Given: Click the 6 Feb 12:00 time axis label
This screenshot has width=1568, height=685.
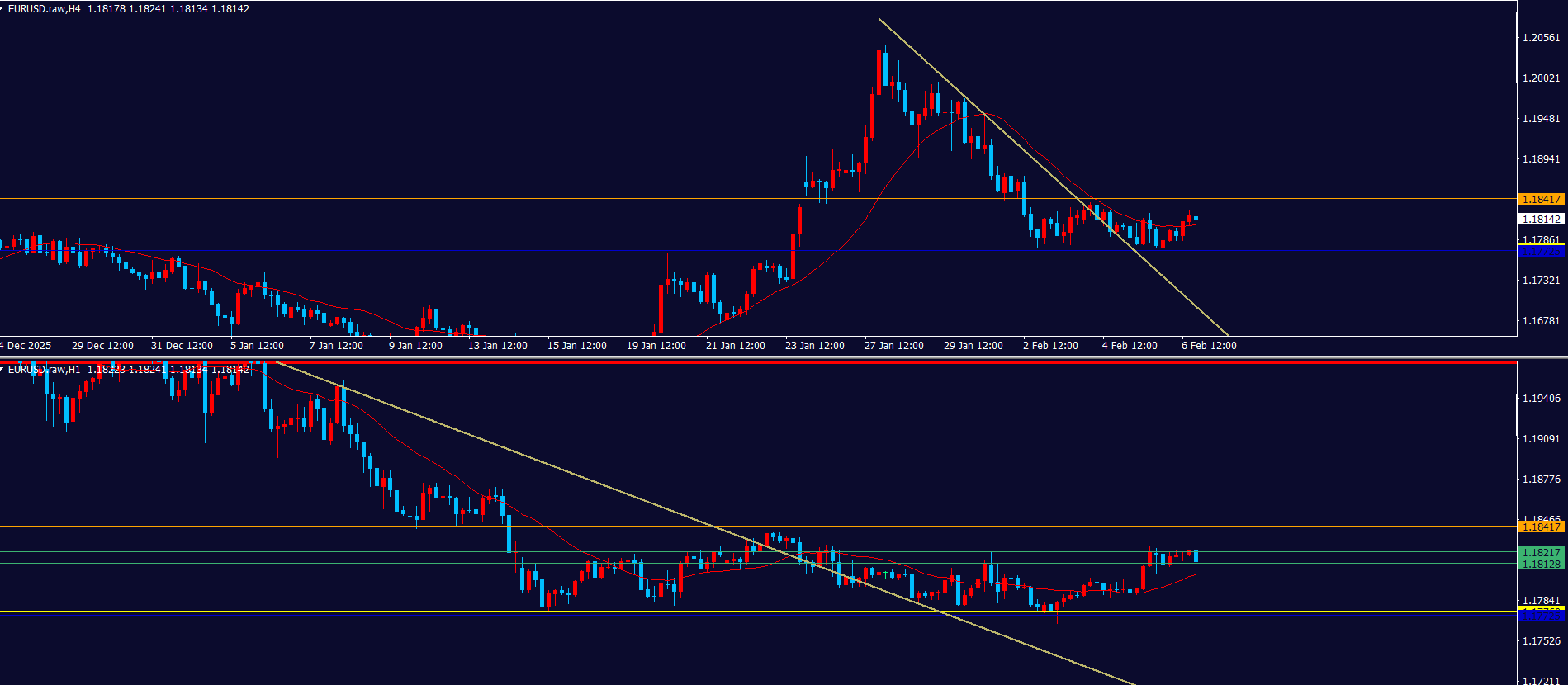Looking at the screenshot, I should [x=1209, y=346].
